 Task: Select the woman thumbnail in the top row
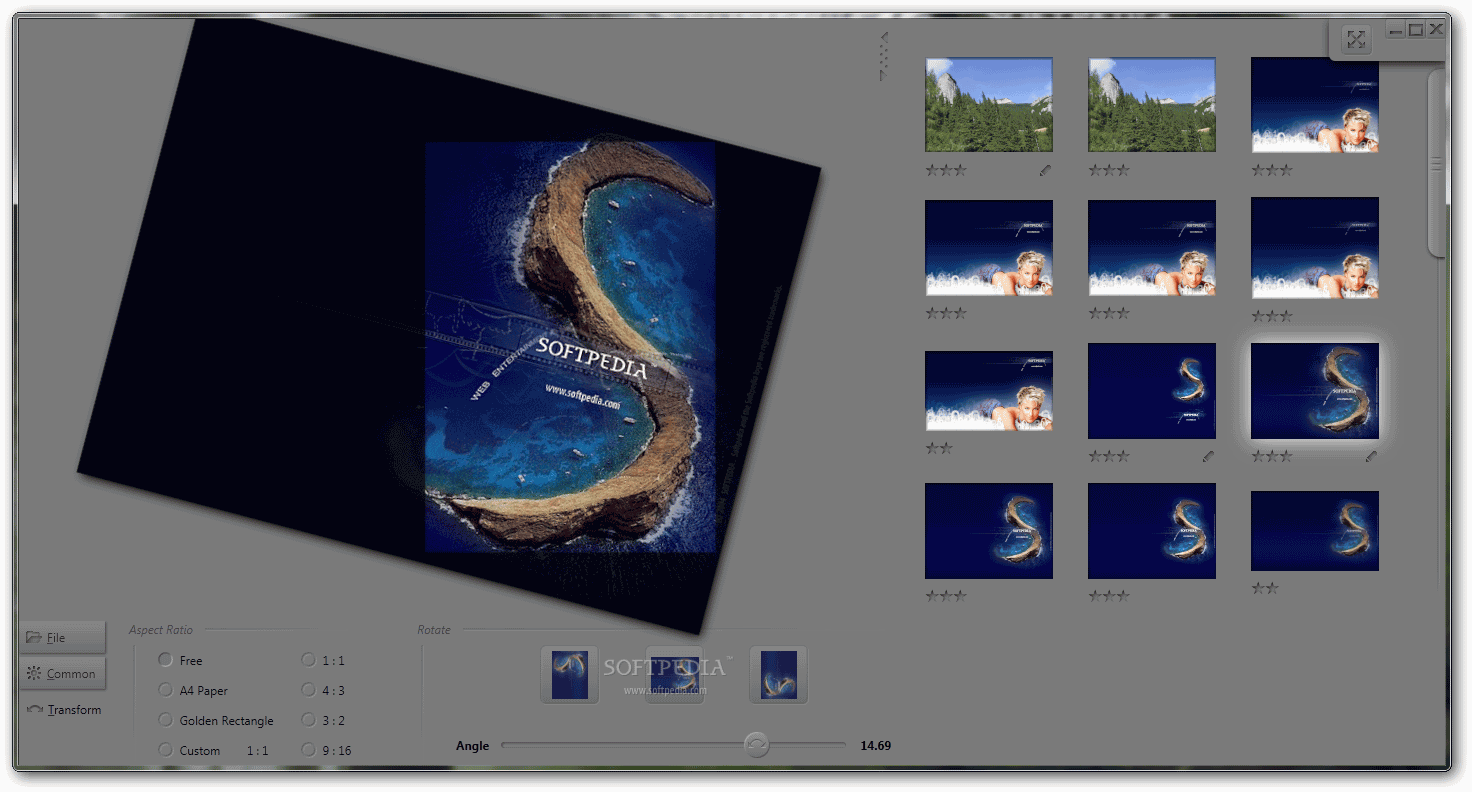[1315, 105]
